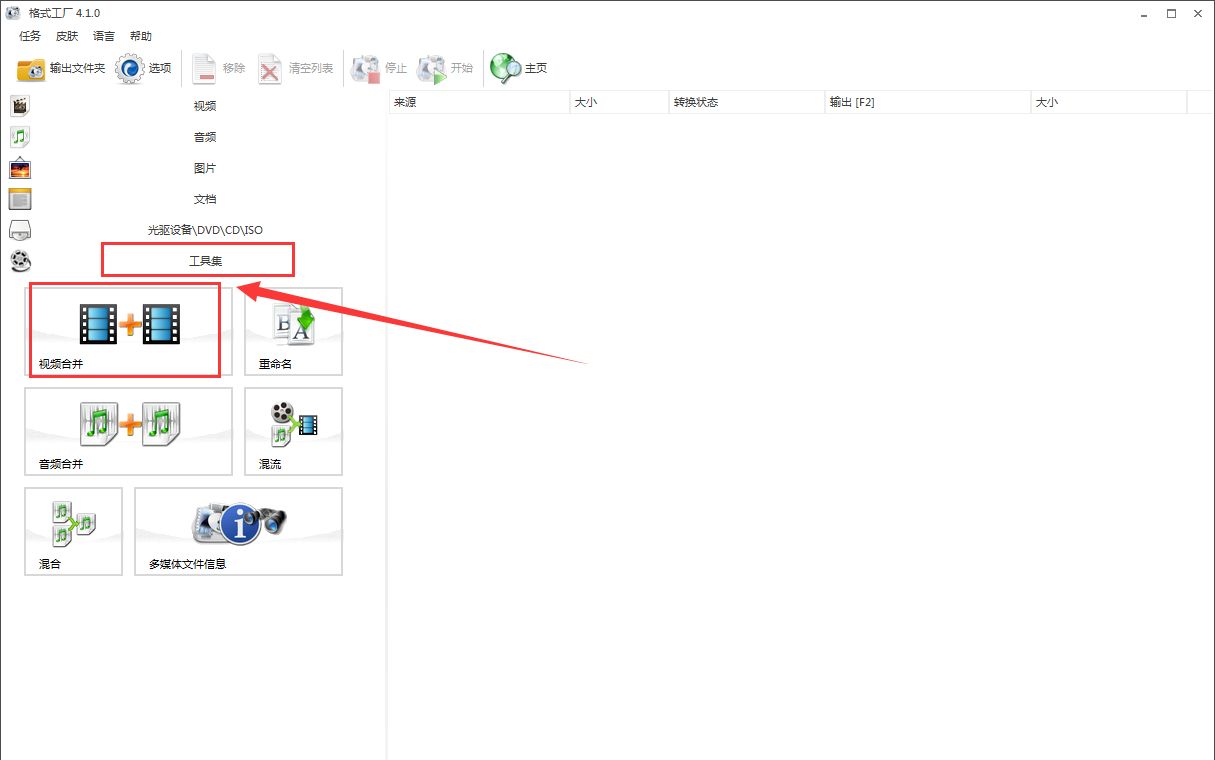The width and height of the screenshot is (1215, 760).
Task: Click the 输出文件夹 toolbar button
Action: [61, 69]
